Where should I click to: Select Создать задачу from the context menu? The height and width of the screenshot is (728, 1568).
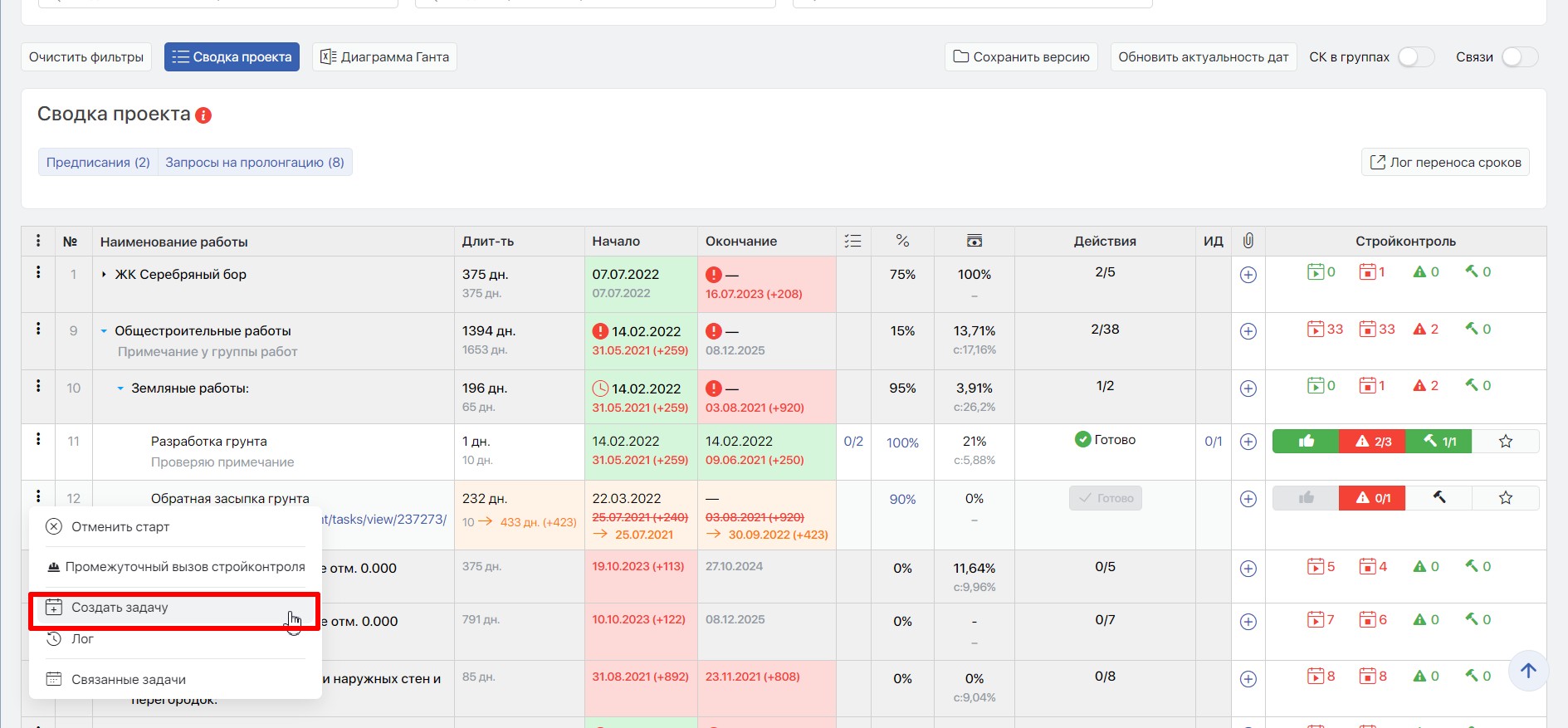point(120,608)
